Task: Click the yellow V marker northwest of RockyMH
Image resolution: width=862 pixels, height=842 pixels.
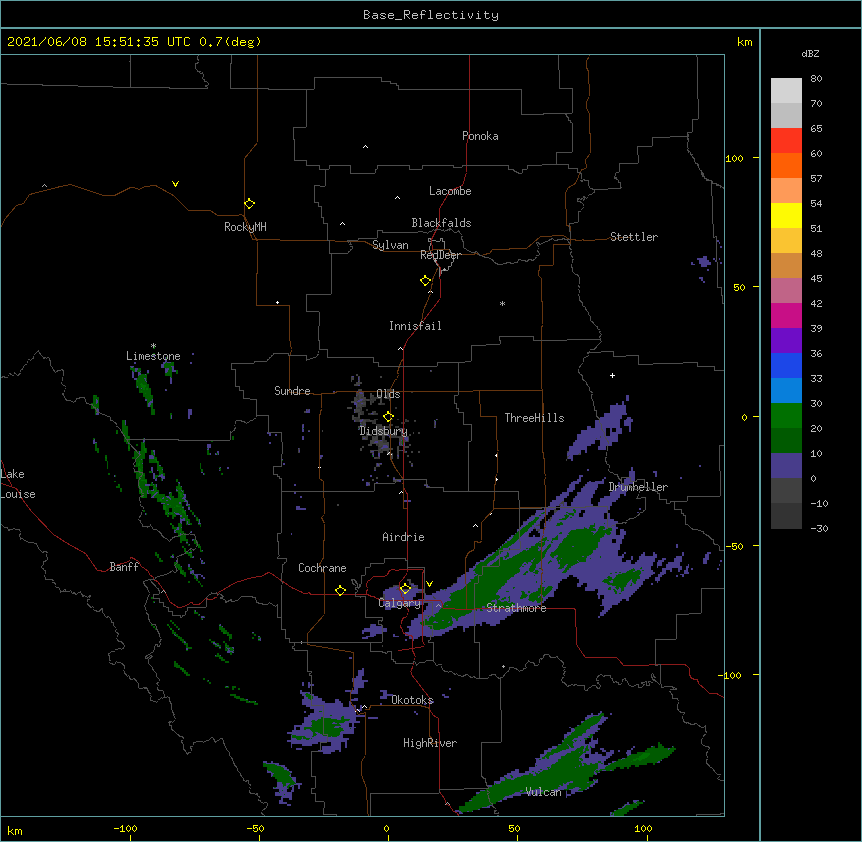Action: [x=175, y=184]
